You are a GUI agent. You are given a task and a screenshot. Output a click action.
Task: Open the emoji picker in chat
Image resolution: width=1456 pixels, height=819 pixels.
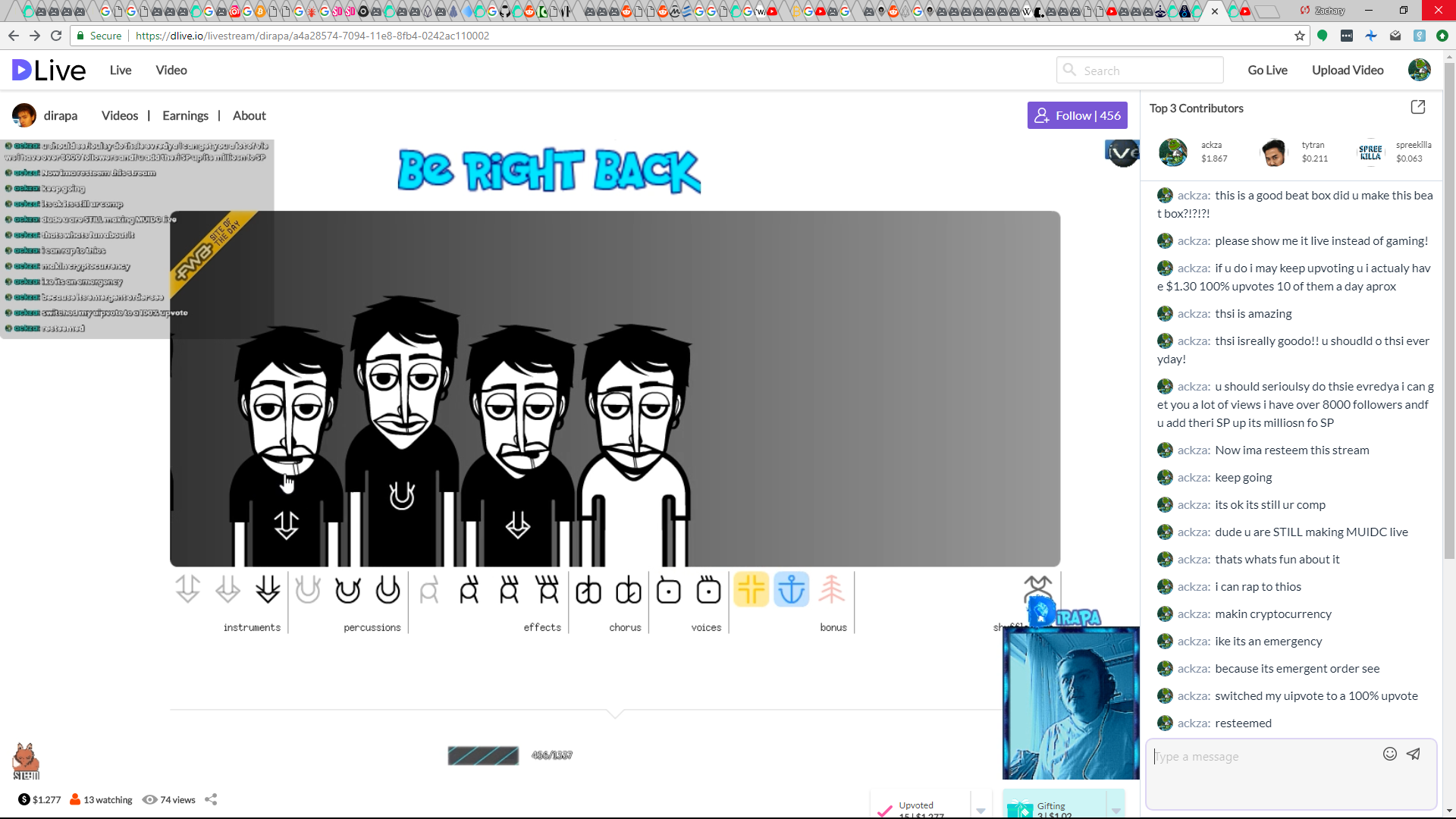(1389, 754)
